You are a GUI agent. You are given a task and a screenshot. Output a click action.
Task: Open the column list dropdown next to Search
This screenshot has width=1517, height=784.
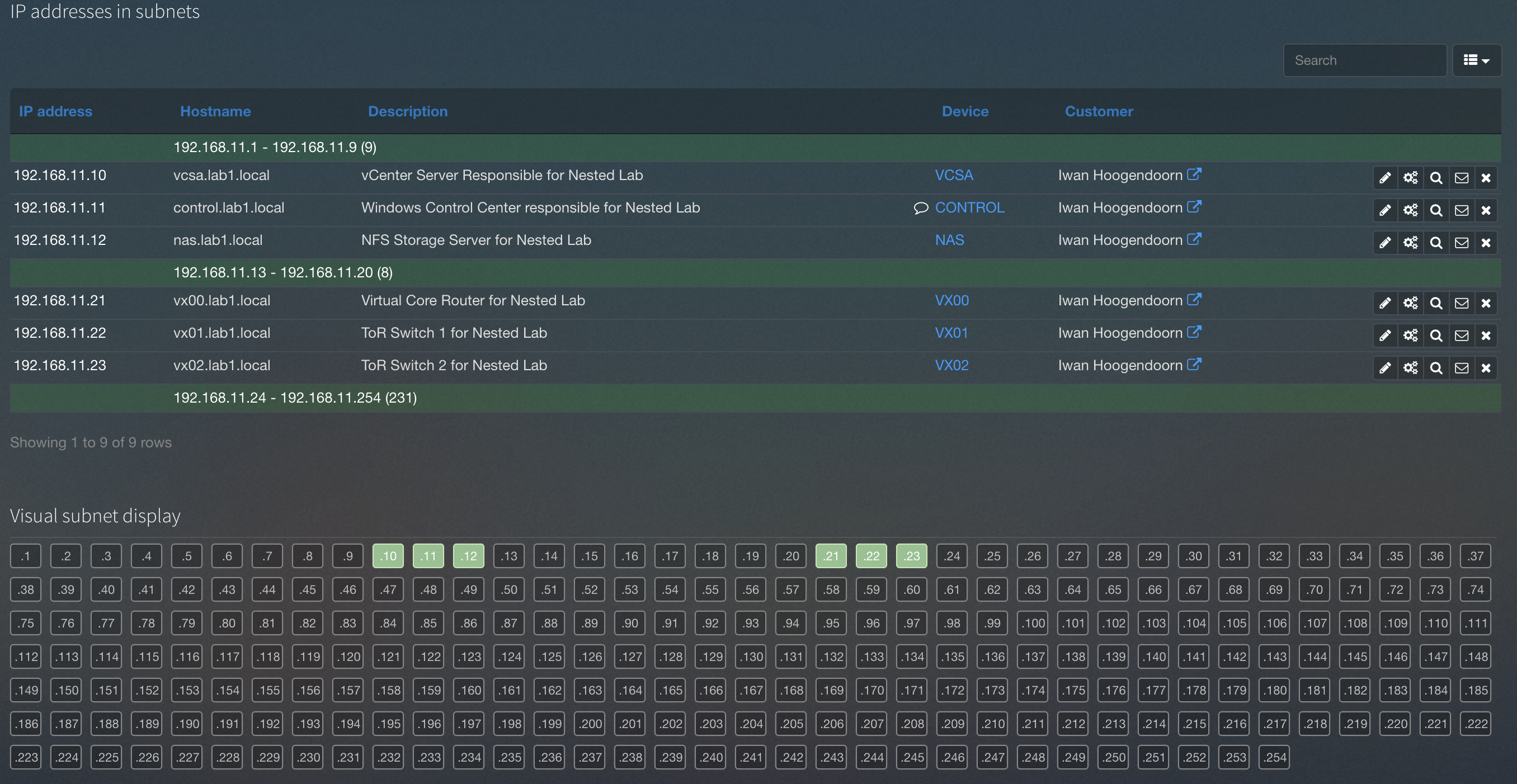1476,60
